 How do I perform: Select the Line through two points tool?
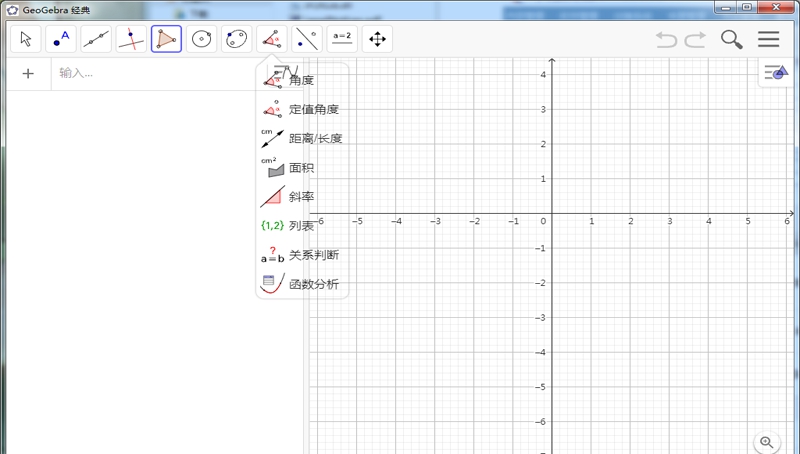tap(96, 39)
